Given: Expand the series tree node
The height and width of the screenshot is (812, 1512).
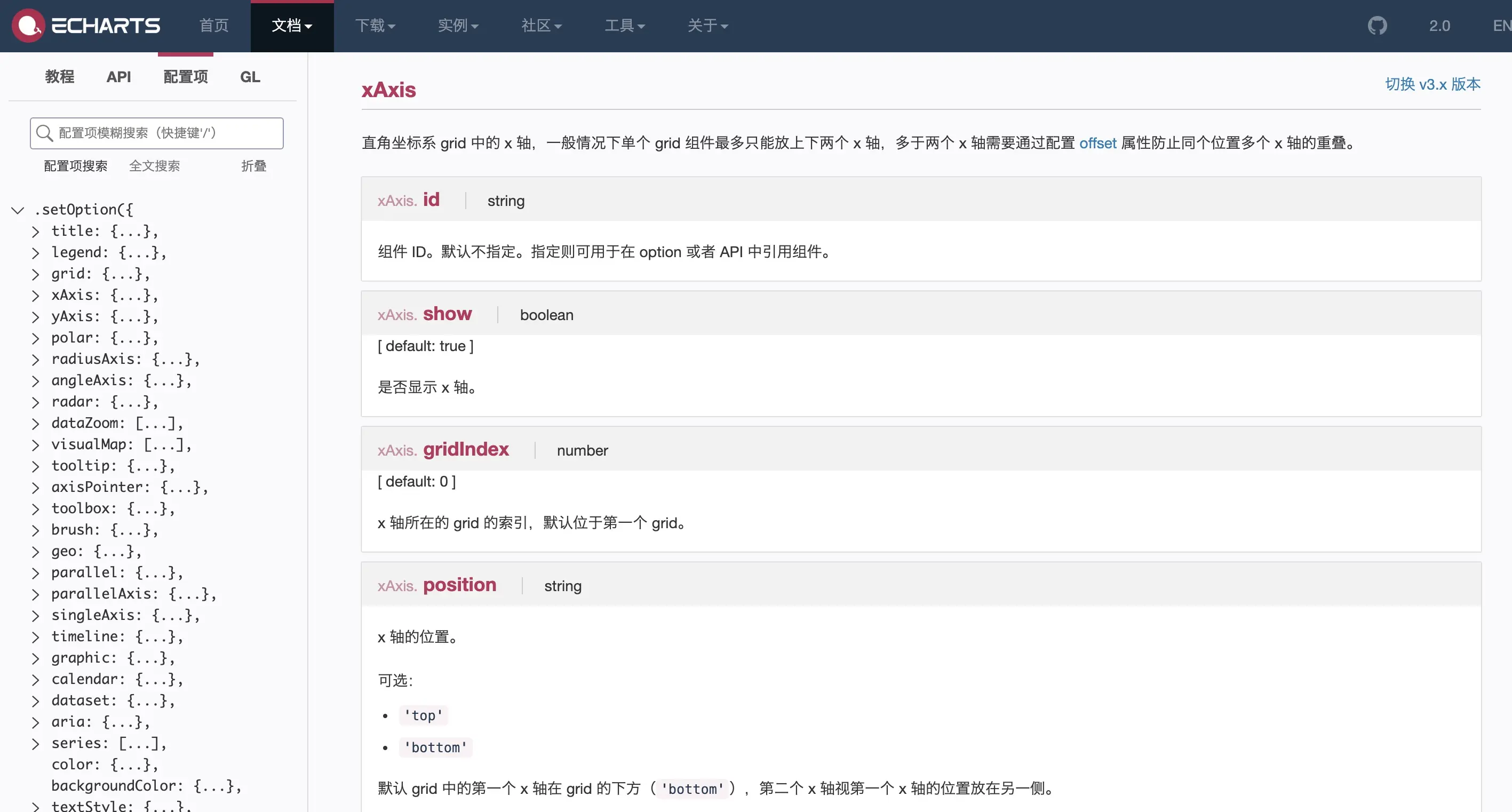Looking at the screenshot, I should point(36,744).
